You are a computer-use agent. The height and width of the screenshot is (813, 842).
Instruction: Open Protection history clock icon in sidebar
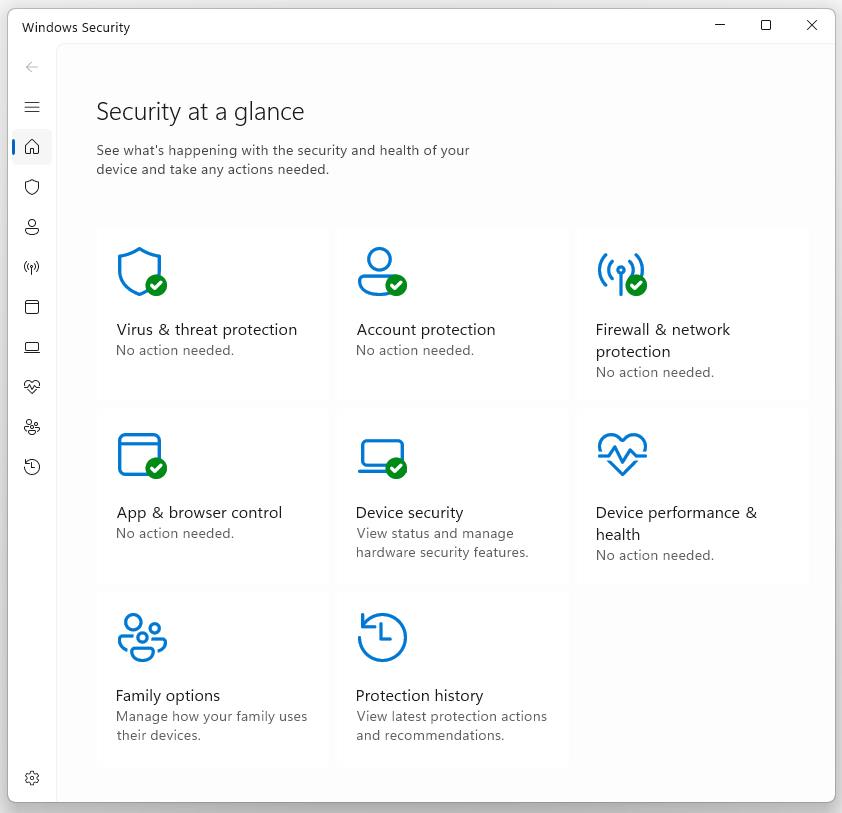coord(32,467)
